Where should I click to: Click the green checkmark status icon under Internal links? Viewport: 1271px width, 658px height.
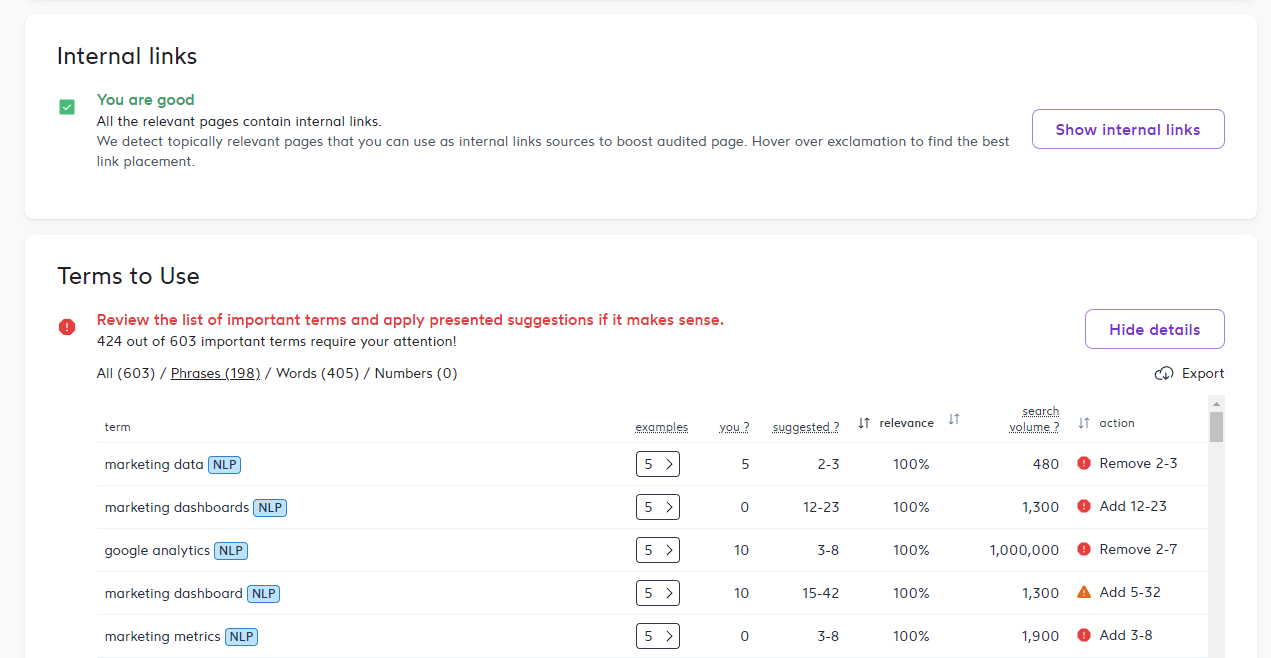66,106
